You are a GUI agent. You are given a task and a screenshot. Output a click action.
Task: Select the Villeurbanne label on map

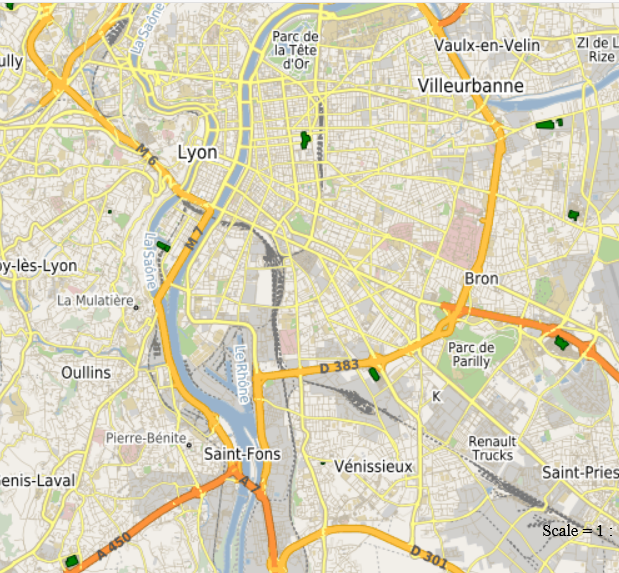(x=471, y=86)
